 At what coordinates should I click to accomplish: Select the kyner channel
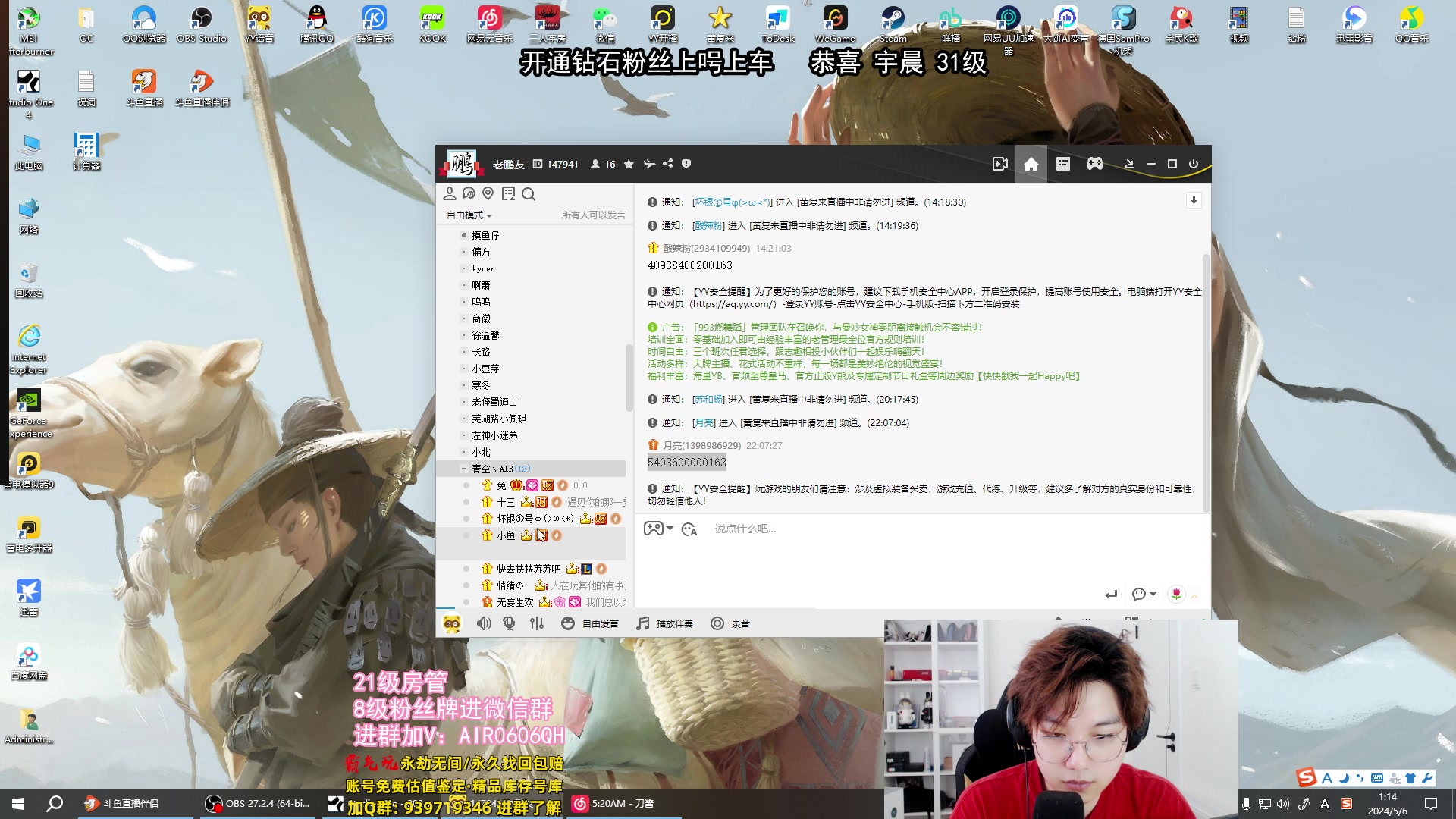click(483, 268)
